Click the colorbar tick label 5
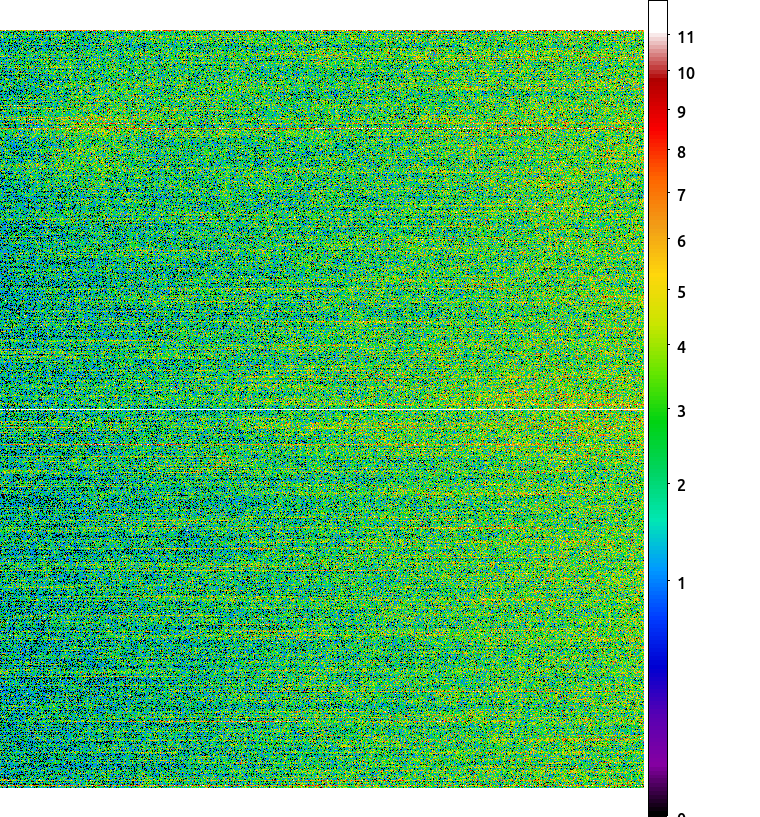Image resolution: width=760 pixels, height=817 pixels. pyautogui.click(x=681, y=292)
